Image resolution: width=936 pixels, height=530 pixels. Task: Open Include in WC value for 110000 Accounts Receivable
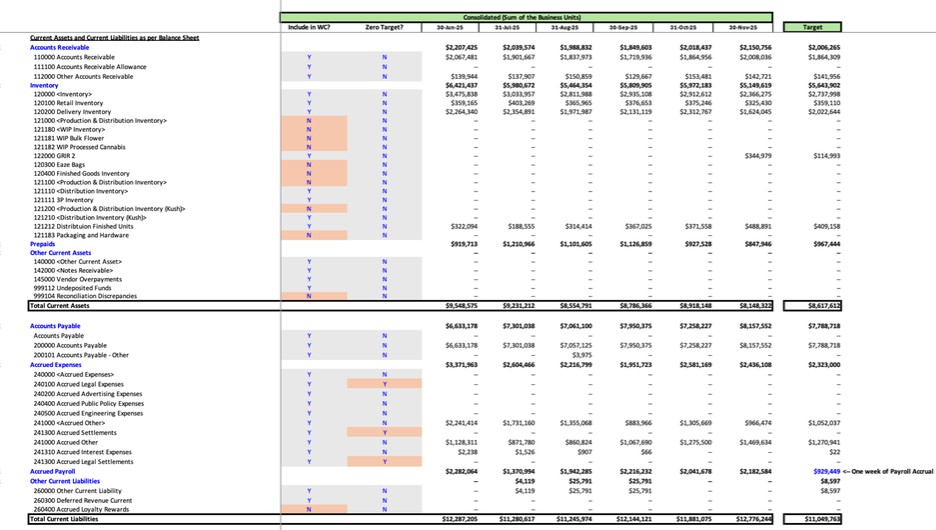click(308, 58)
